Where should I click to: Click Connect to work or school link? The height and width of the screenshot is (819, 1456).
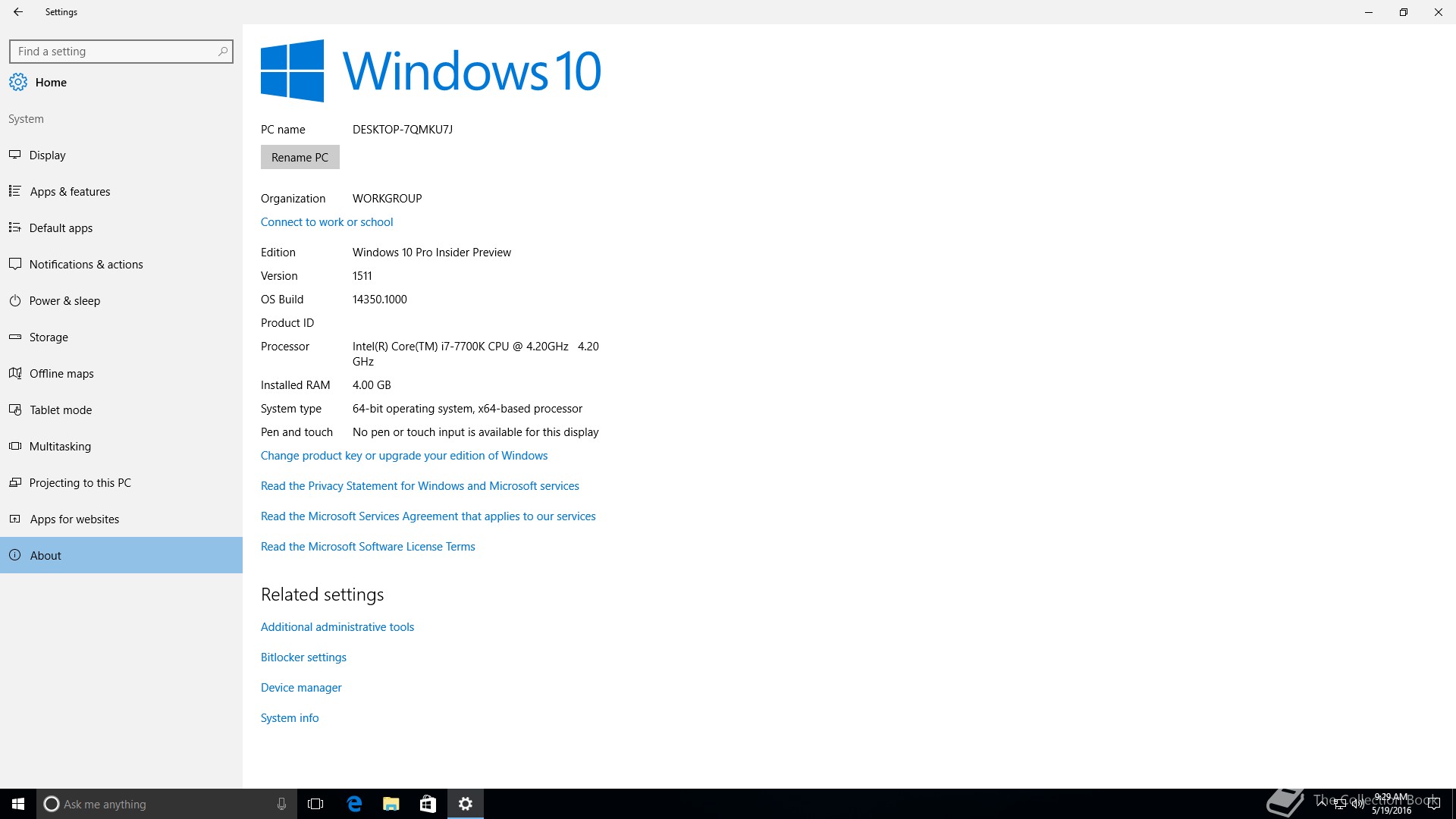pos(327,222)
